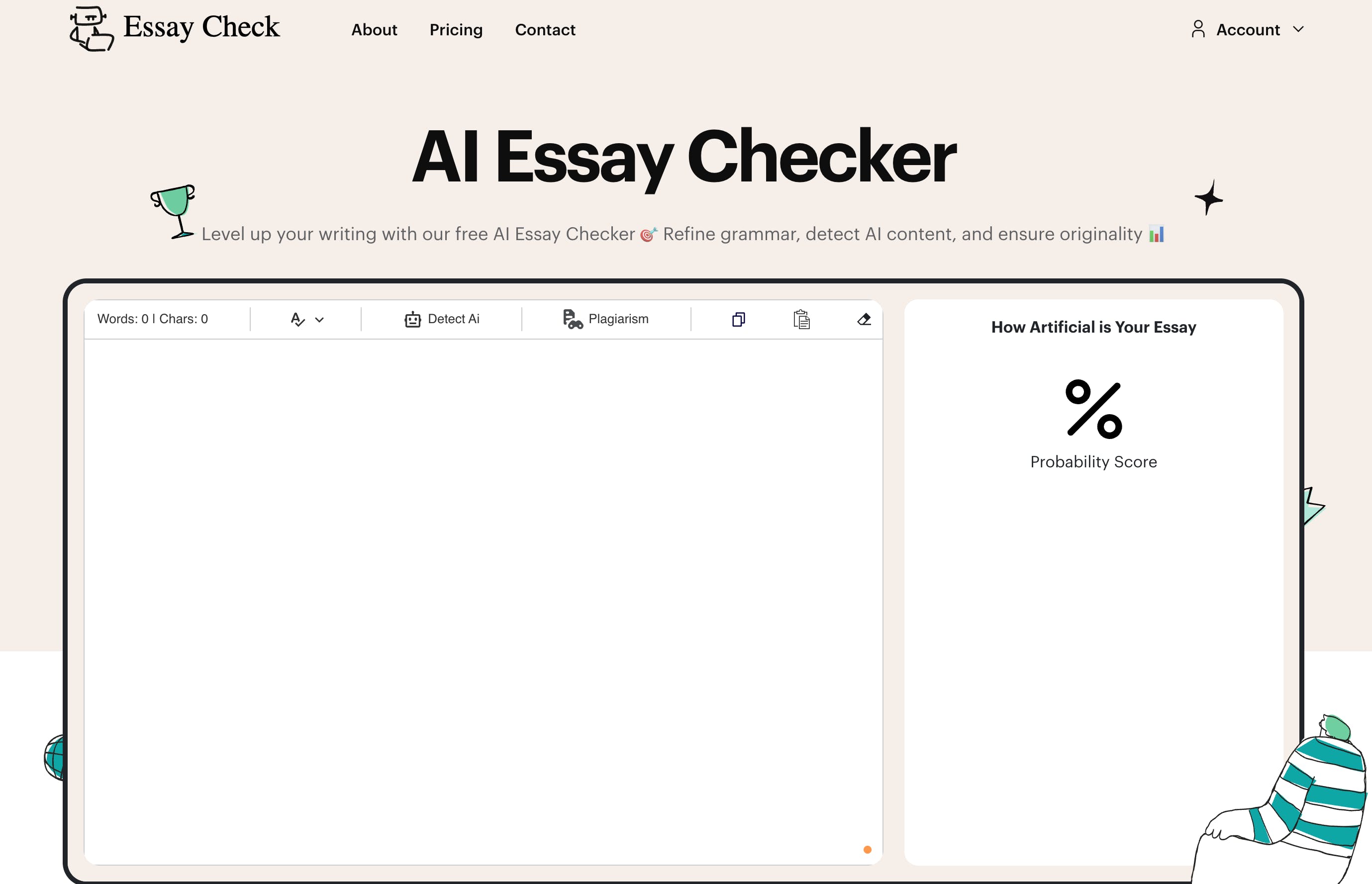The height and width of the screenshot is (884, 1372).
Task: Expand the font style dropdown arrow
Action: [319, 319]
